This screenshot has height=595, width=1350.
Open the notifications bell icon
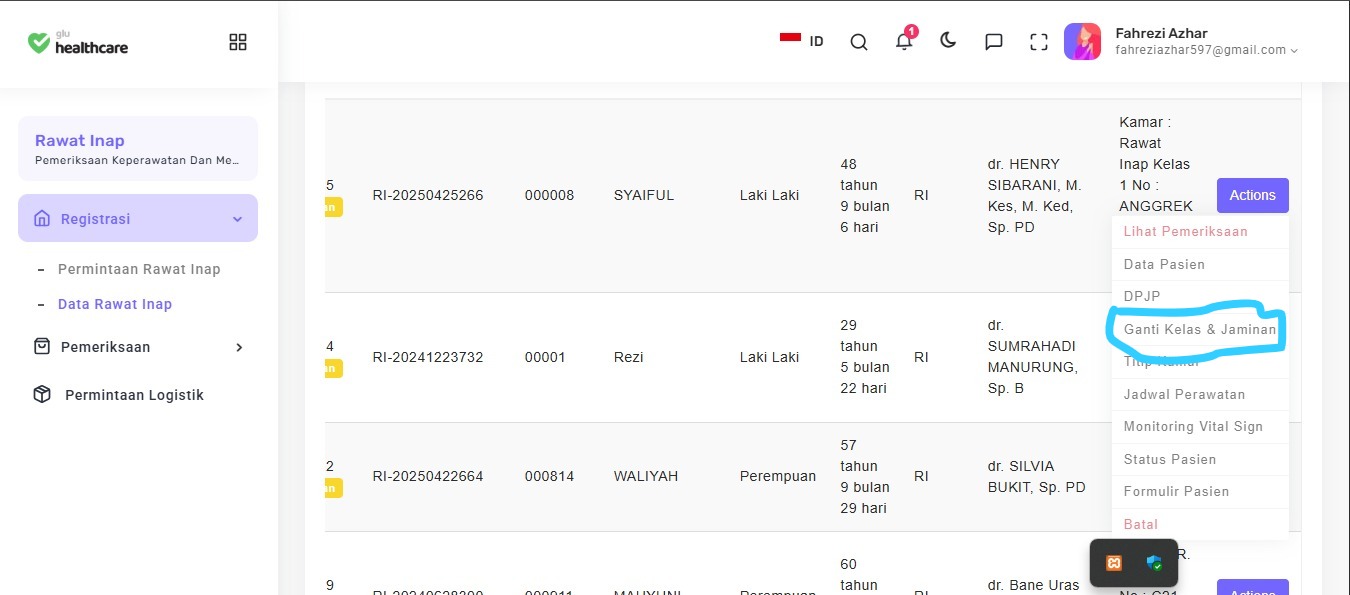(x=904, y=41)
